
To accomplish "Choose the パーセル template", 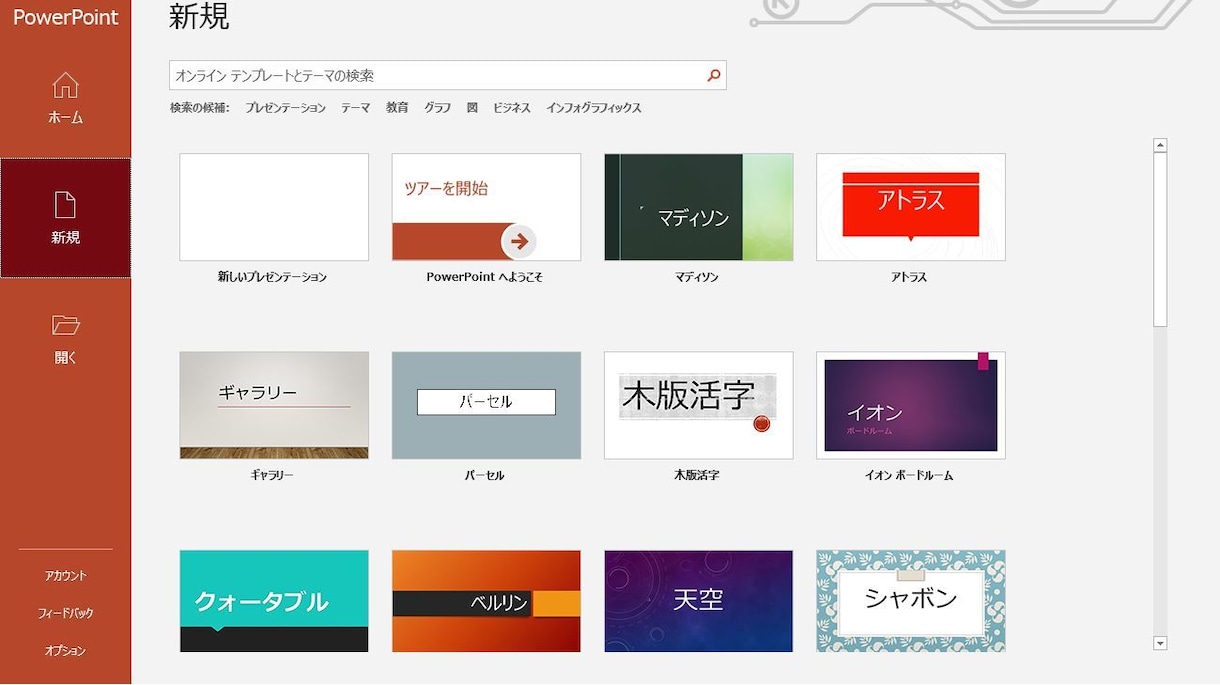I will coord(486,405).
